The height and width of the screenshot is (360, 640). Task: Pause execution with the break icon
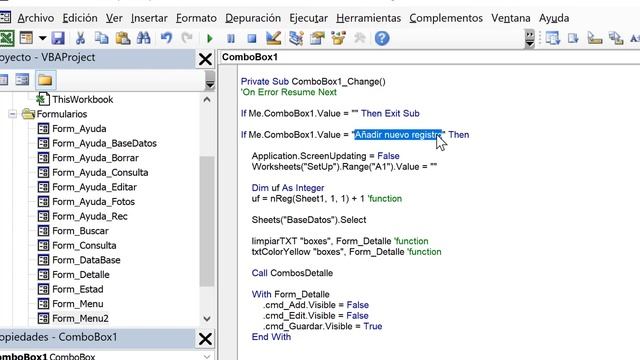tap(231, 38)
